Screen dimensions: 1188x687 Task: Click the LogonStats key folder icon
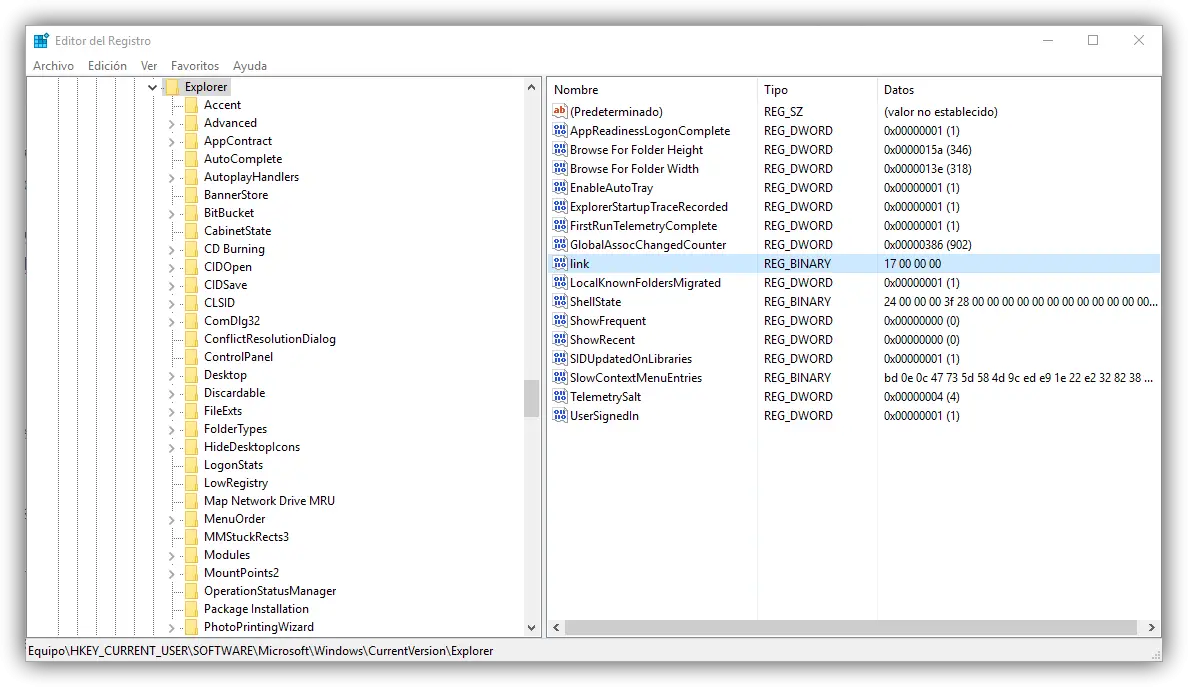click(191, 465)
